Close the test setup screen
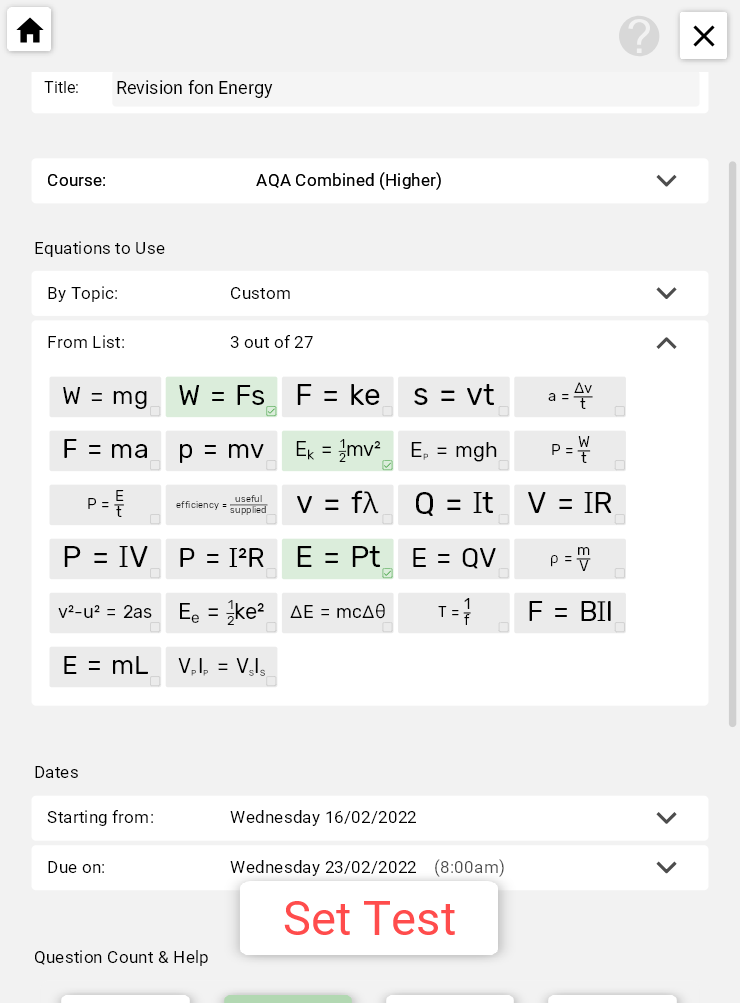The image size is (740, 1003). 703,36
